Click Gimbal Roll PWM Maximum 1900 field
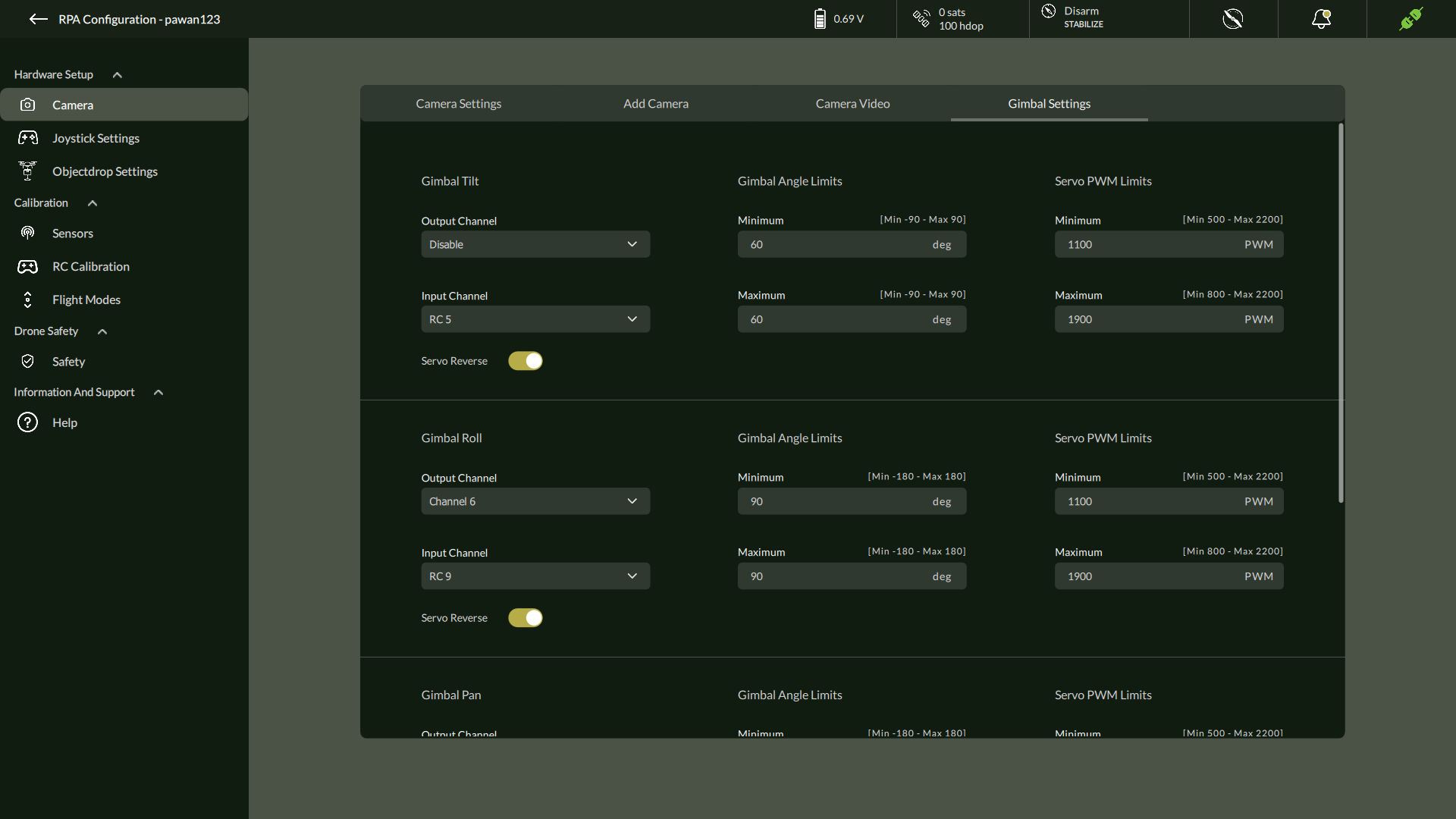The image size is (1456, 819). pos(1169,576)
